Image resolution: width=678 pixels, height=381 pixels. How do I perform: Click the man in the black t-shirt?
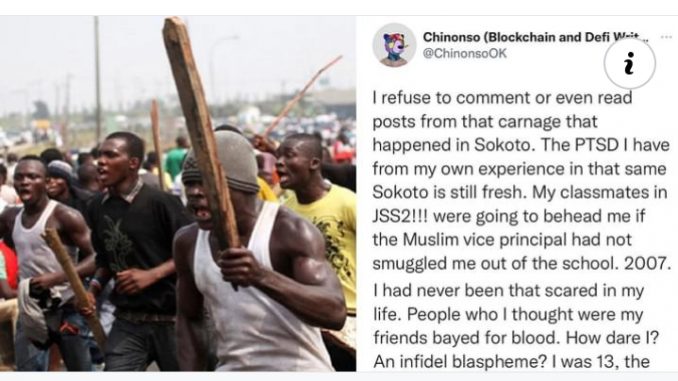pos(138,242)
